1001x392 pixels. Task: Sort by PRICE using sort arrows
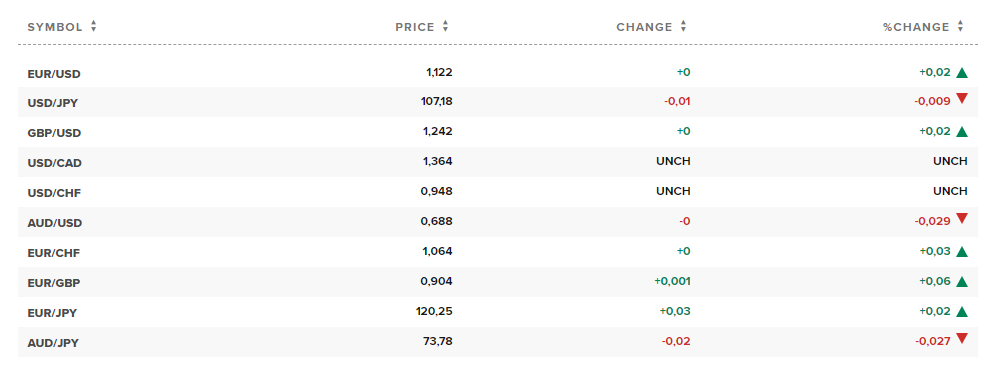click(x=446, y=27)
